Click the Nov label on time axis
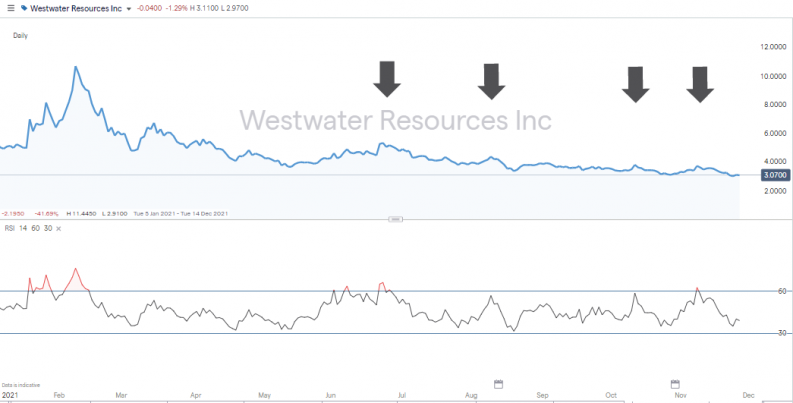Image resolution: width=793 pixels, height=403 pixels. coord(680,395)
